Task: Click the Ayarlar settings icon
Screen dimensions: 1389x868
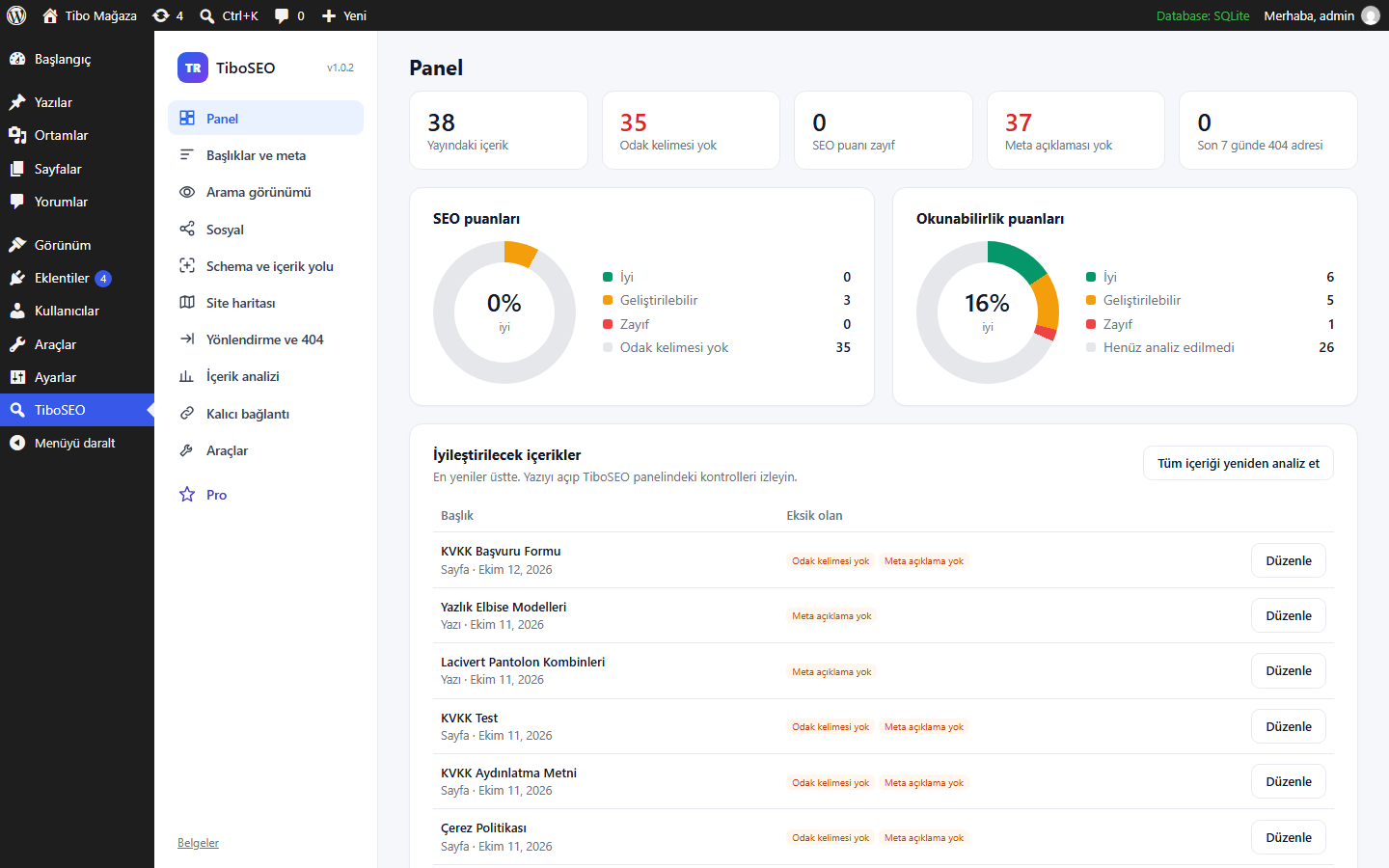Action: click(17, 377)
